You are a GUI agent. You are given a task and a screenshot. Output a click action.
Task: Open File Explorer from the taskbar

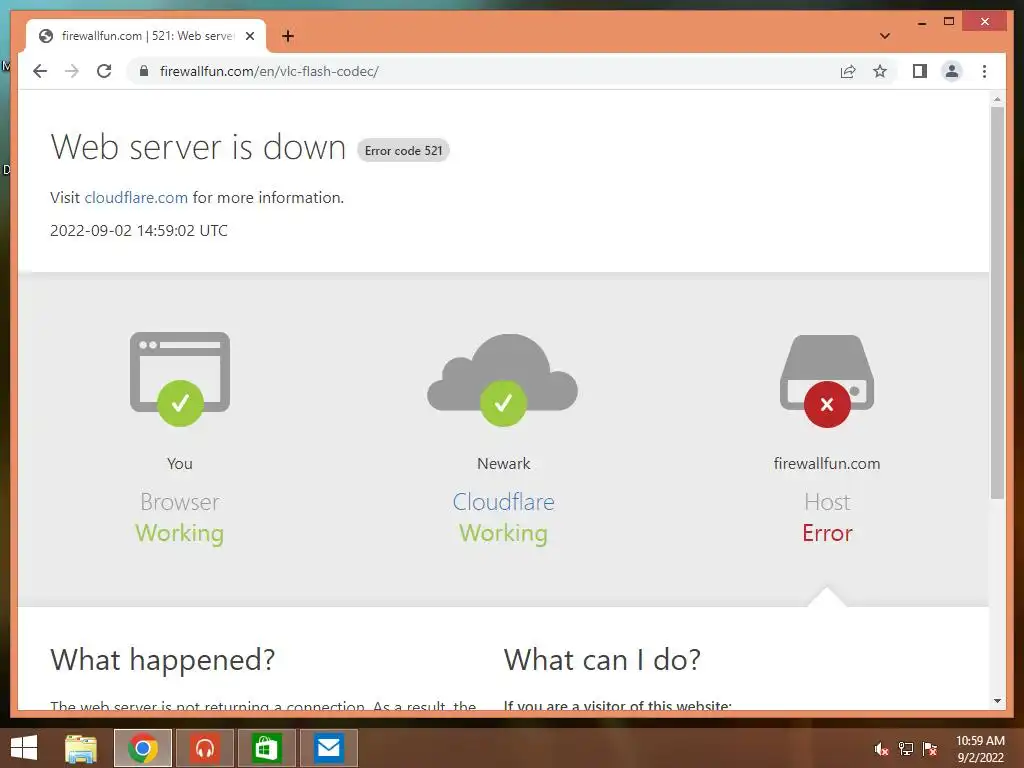tap(81, 748)
